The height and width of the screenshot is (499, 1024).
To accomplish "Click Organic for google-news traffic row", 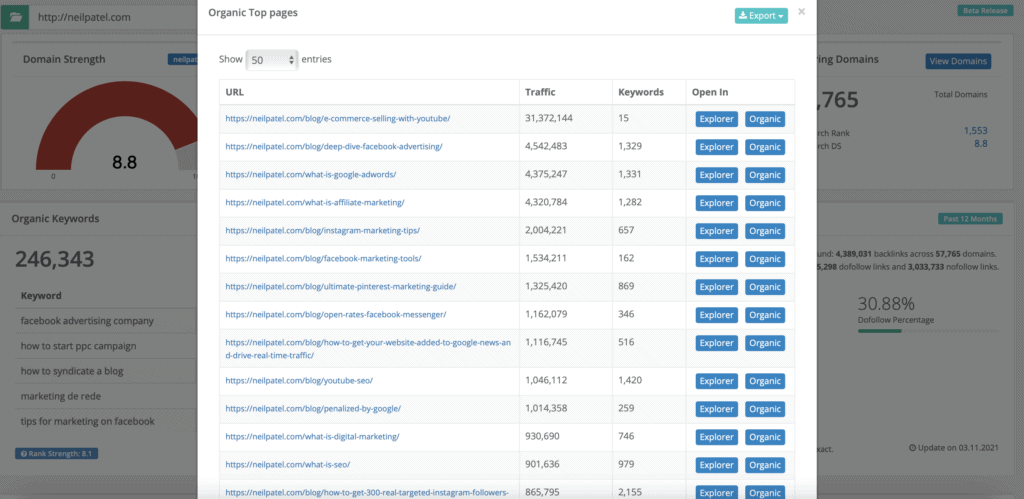I will click(765, 343).
